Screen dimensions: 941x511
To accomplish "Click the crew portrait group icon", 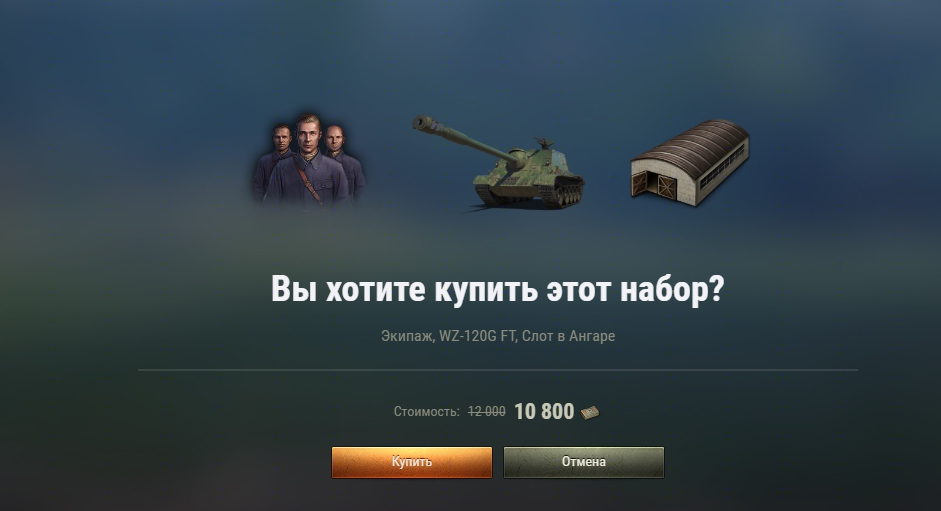I will tap(308, 159).
